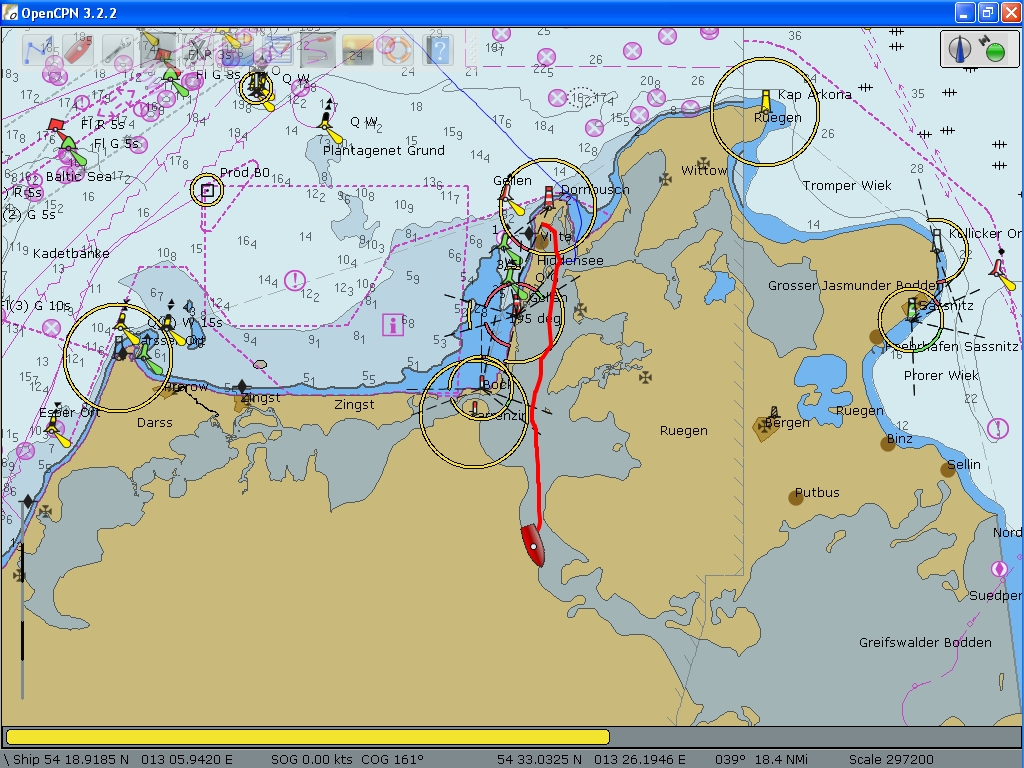Click caution symbol inside Kadetbanke area

[295, 281]
